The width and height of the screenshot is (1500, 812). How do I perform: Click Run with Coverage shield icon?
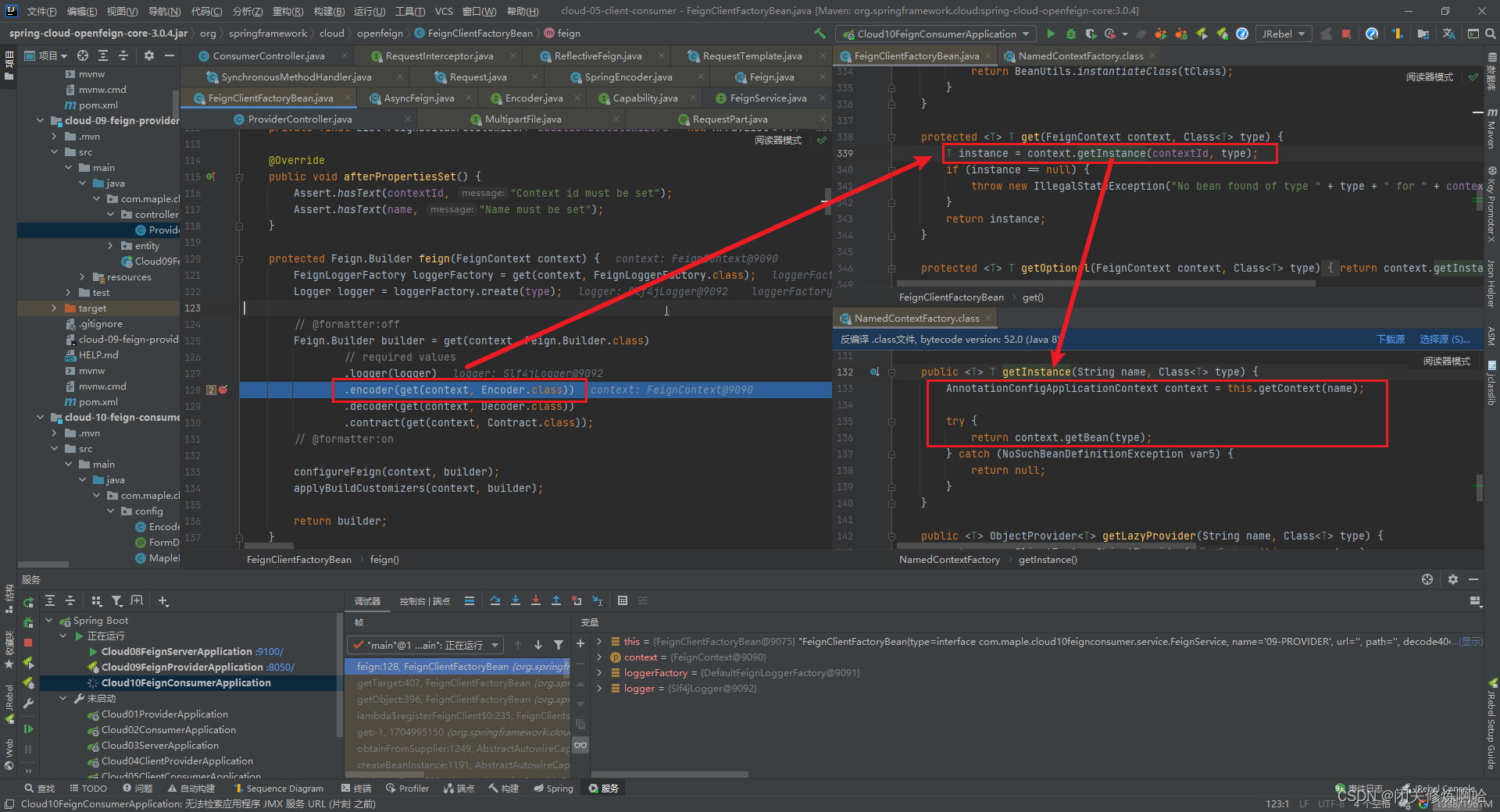1091,34
